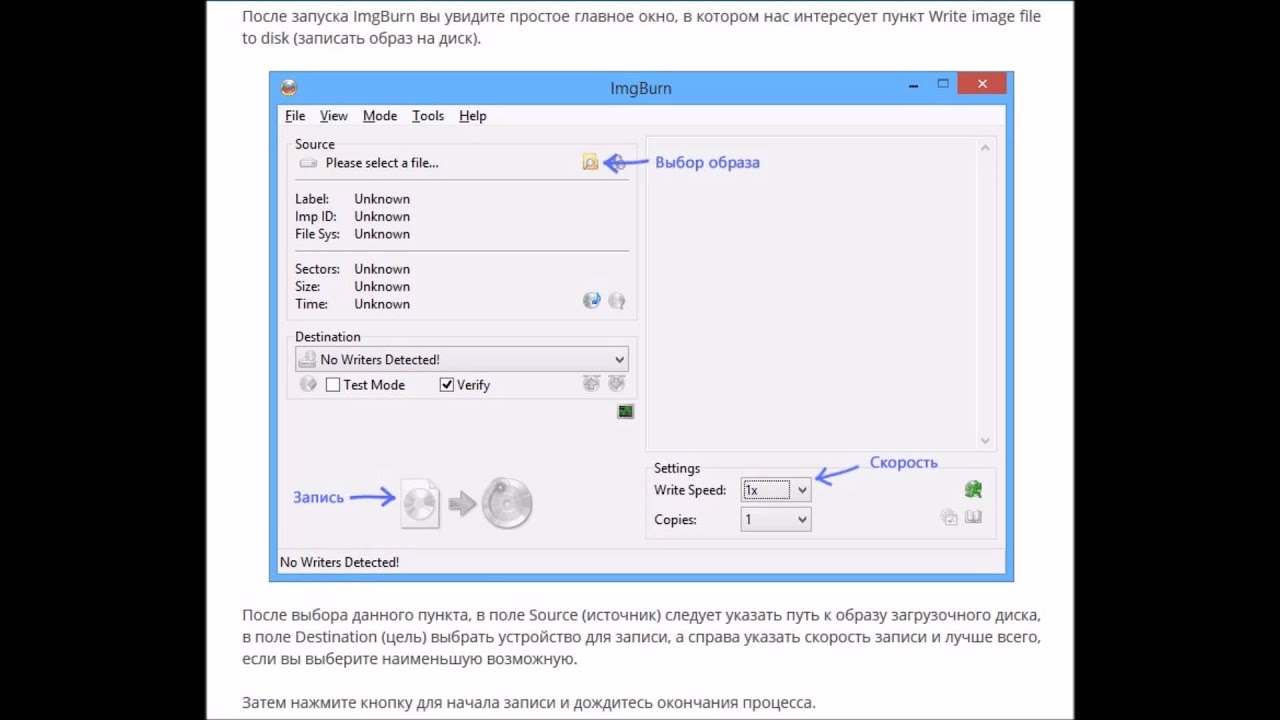
Task: Click the disc icon left of Test Mode
Action: 308,384
